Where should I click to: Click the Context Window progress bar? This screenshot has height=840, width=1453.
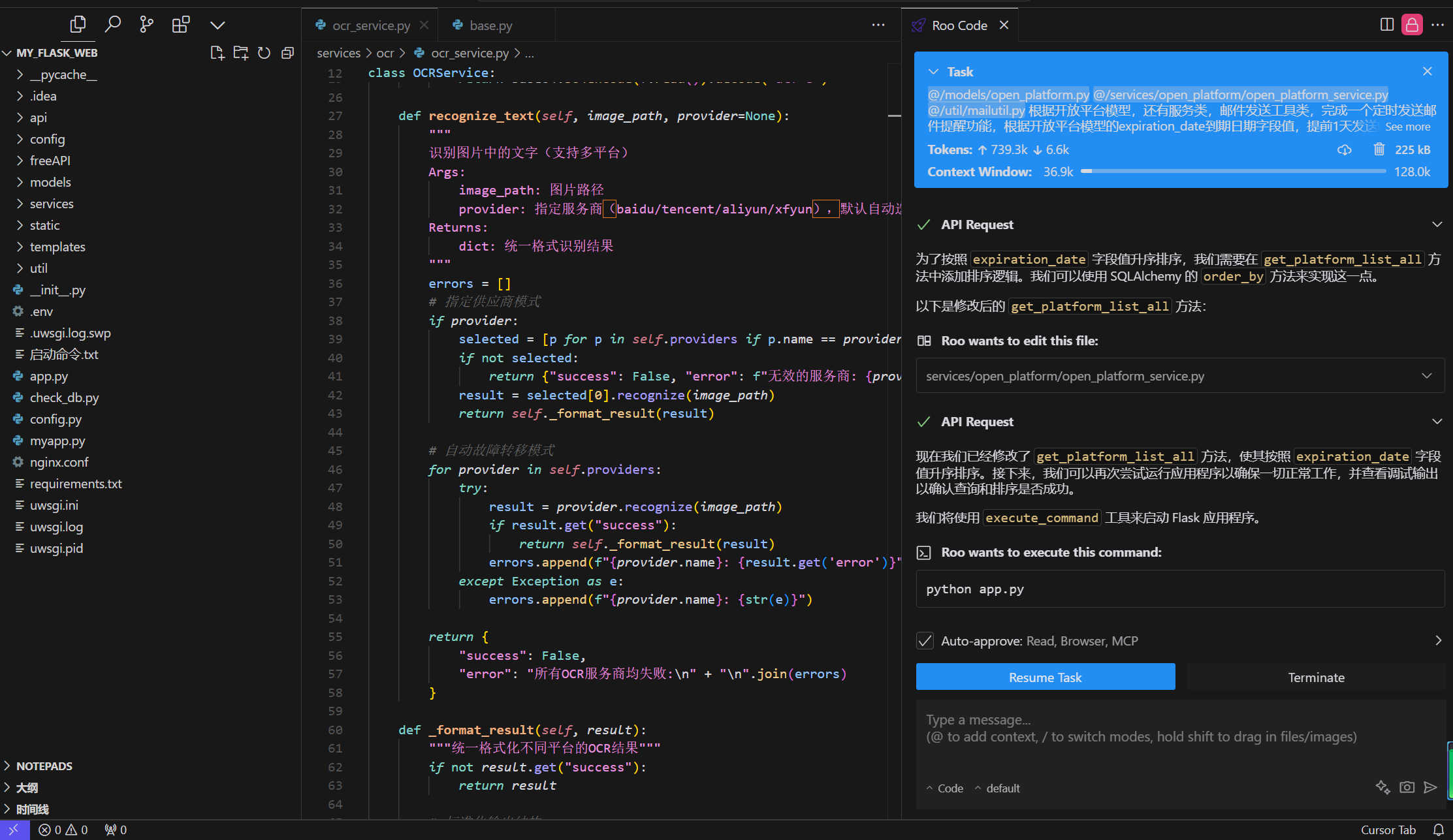(1233, 172)
